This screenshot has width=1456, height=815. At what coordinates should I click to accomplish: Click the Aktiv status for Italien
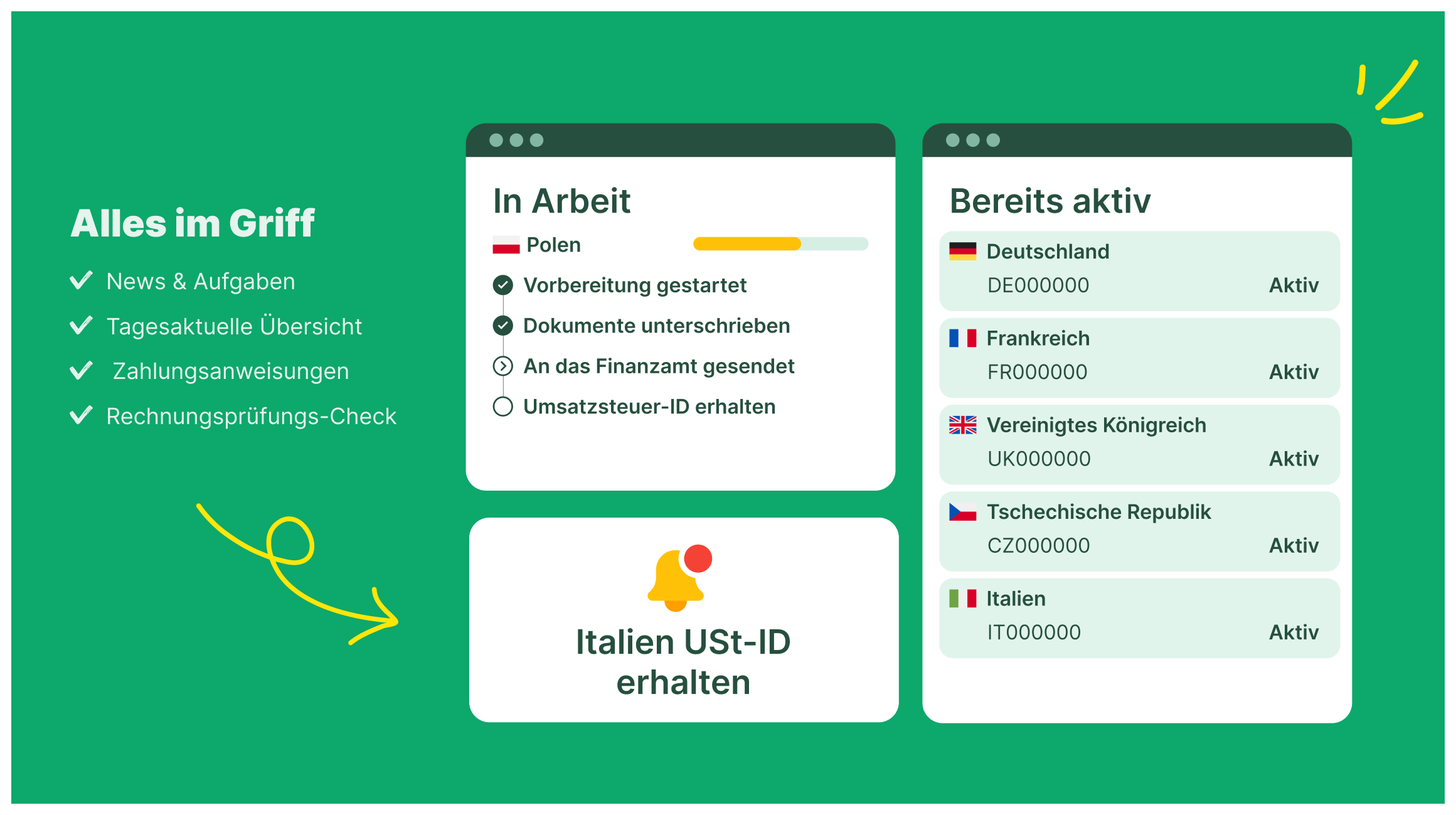coord(1294,632)
